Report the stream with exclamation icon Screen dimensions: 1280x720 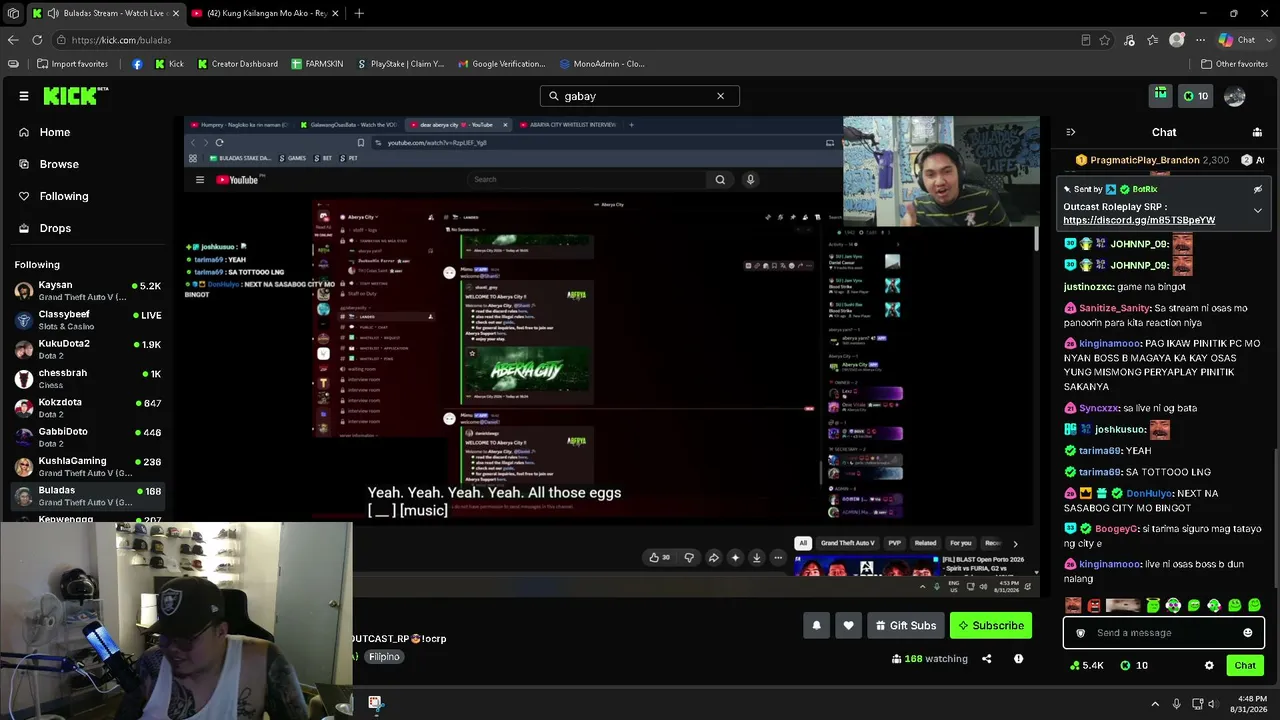coord(1018,659)
